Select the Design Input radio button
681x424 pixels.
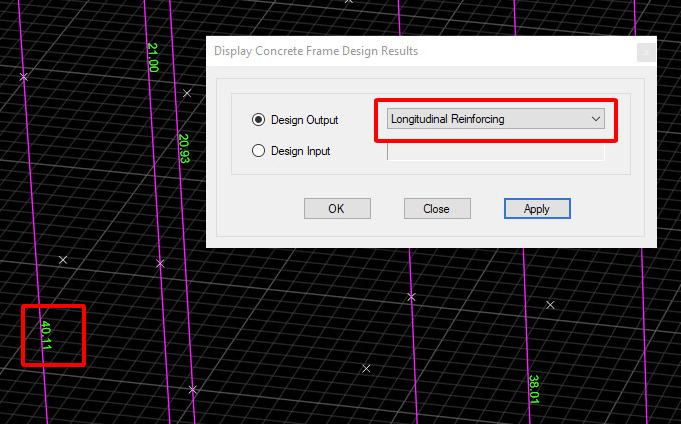(x=259, y=151)
